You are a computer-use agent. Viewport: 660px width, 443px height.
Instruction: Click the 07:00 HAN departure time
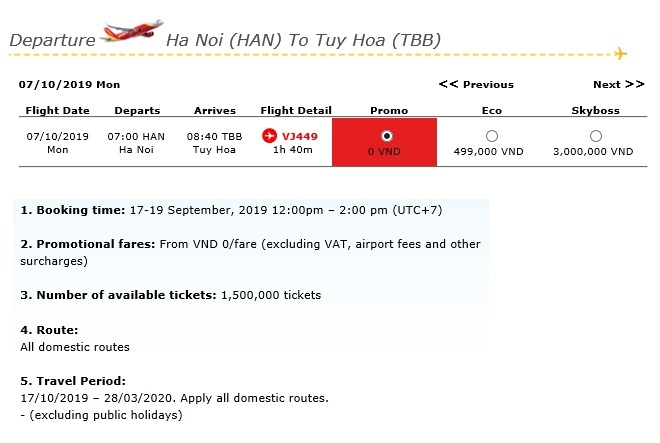[x=136, y=136]
